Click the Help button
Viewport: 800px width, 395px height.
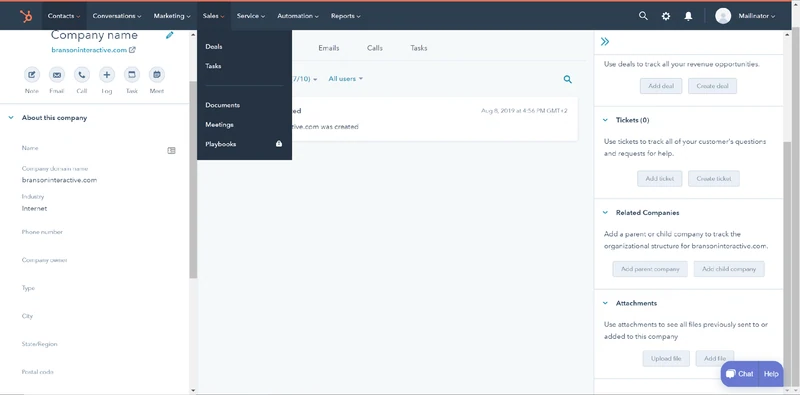[771, 374]
